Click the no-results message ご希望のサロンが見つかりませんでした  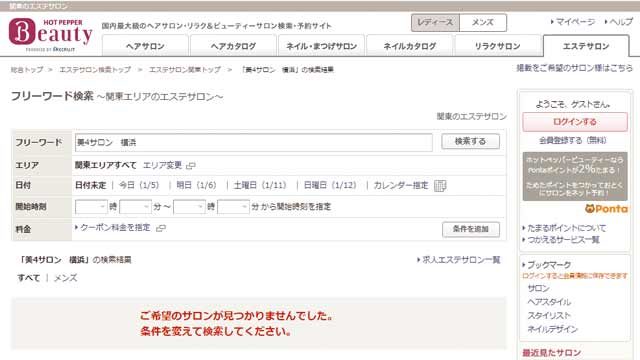[x=236, y=316]
